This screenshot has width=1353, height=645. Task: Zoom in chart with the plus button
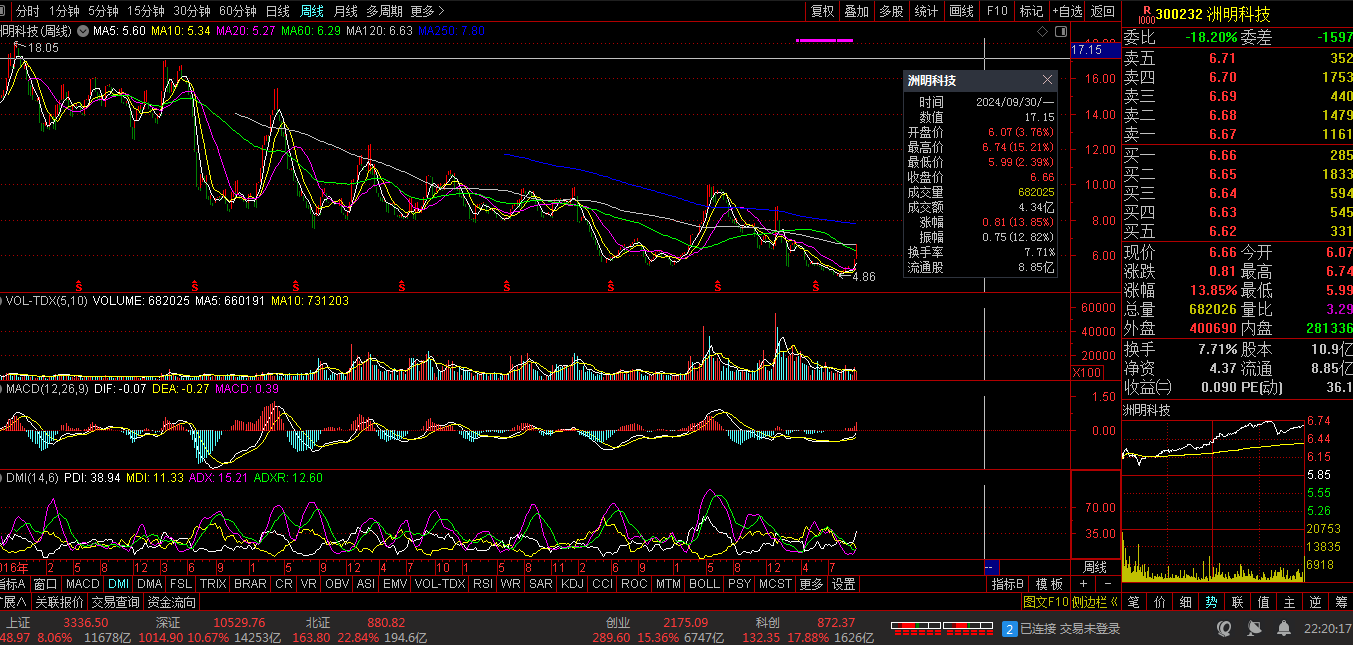click(x=1083, y=584)
